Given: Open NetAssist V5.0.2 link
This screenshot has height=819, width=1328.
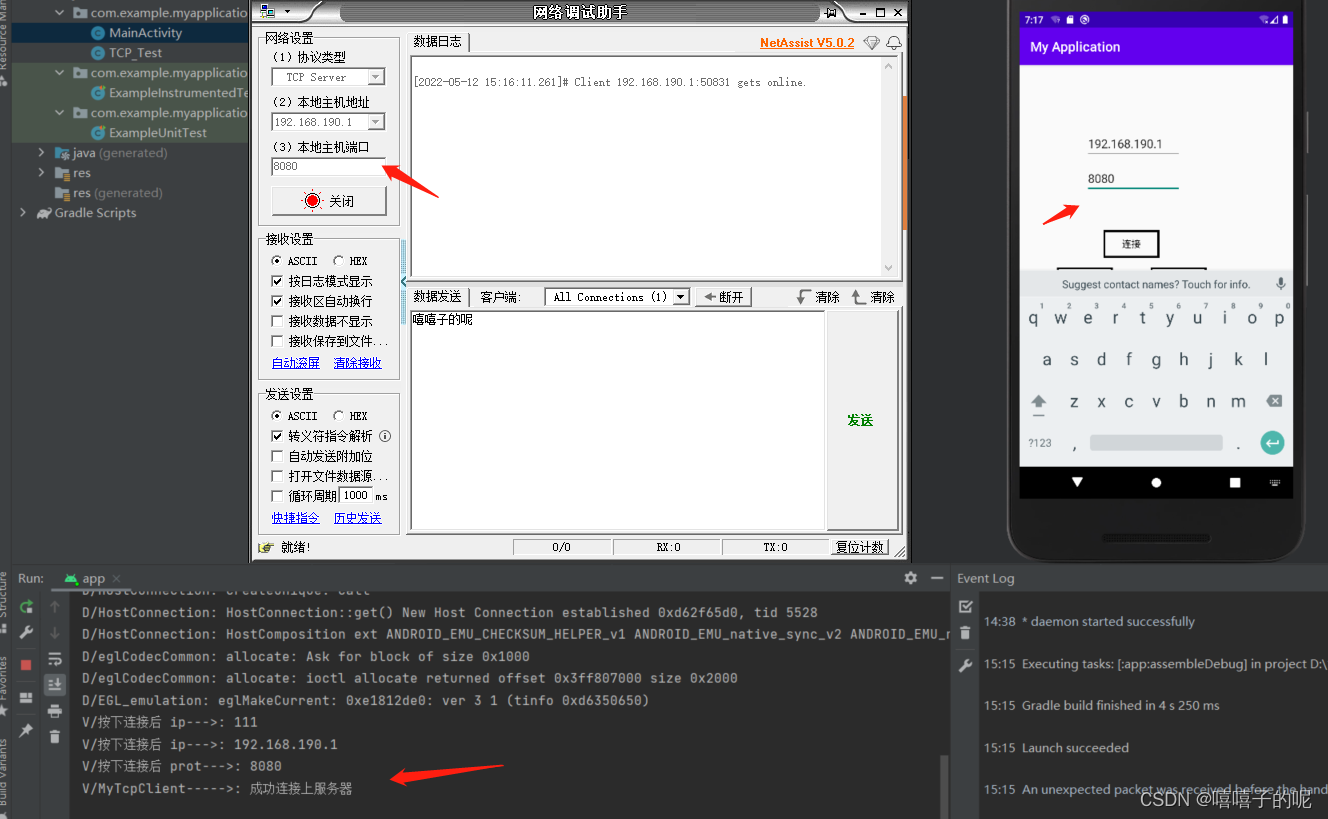Looking at the screenshot, I should pos(807,43).
